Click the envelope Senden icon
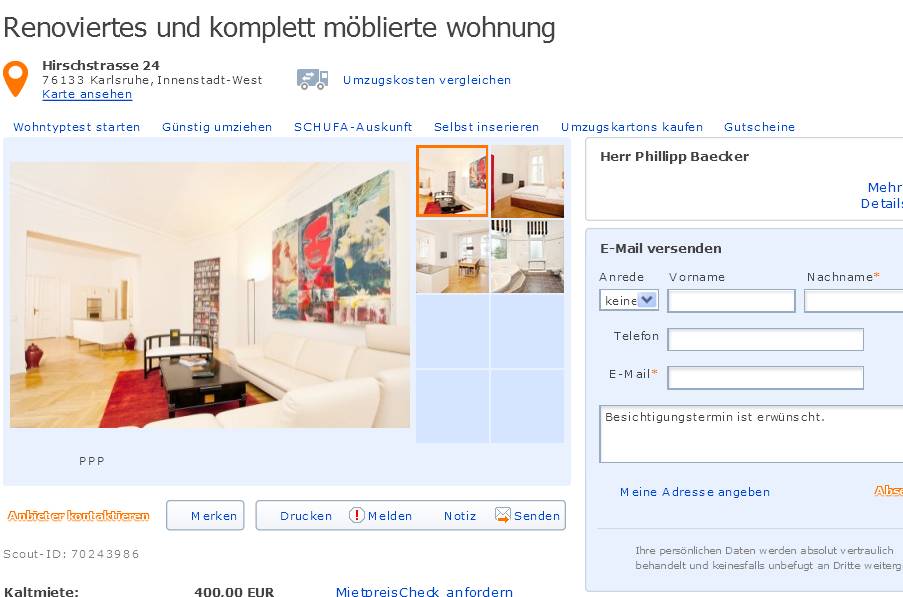The height and width of the screenshot is (597, 903). (503, 515)
